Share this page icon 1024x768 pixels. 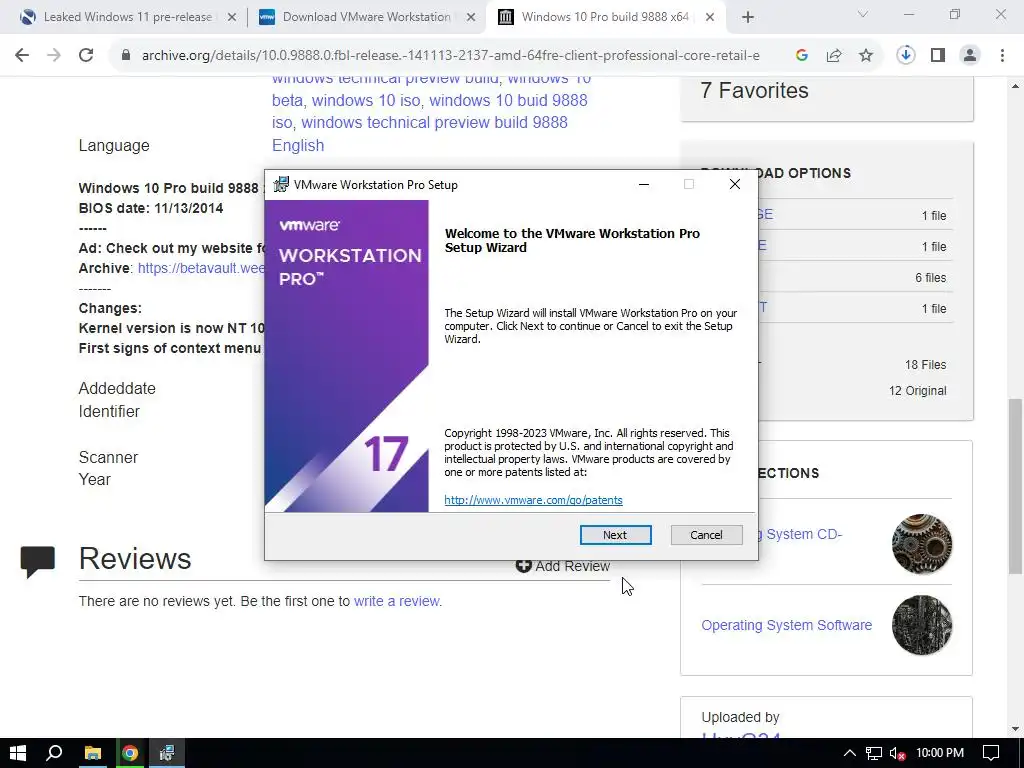[x=833, y=56]
